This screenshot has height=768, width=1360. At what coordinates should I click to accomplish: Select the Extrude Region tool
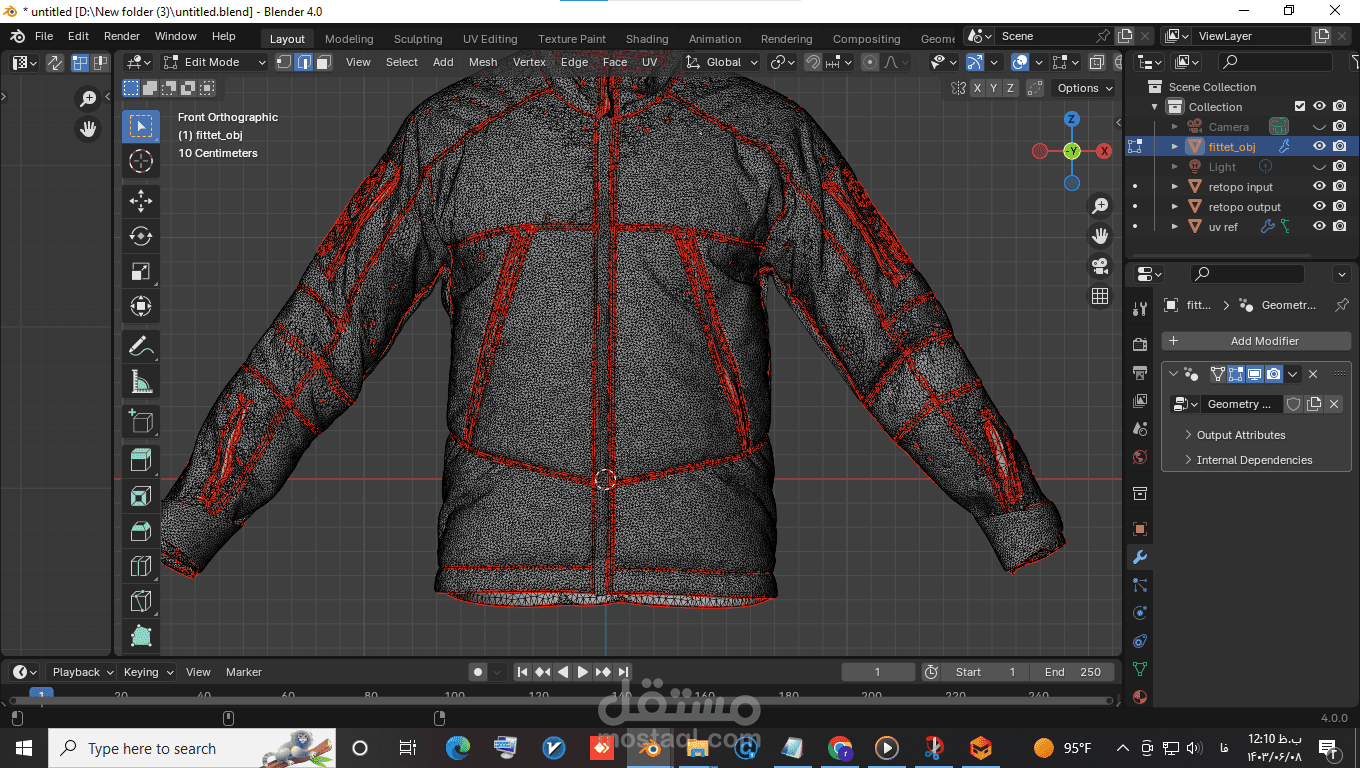(141, 461)
